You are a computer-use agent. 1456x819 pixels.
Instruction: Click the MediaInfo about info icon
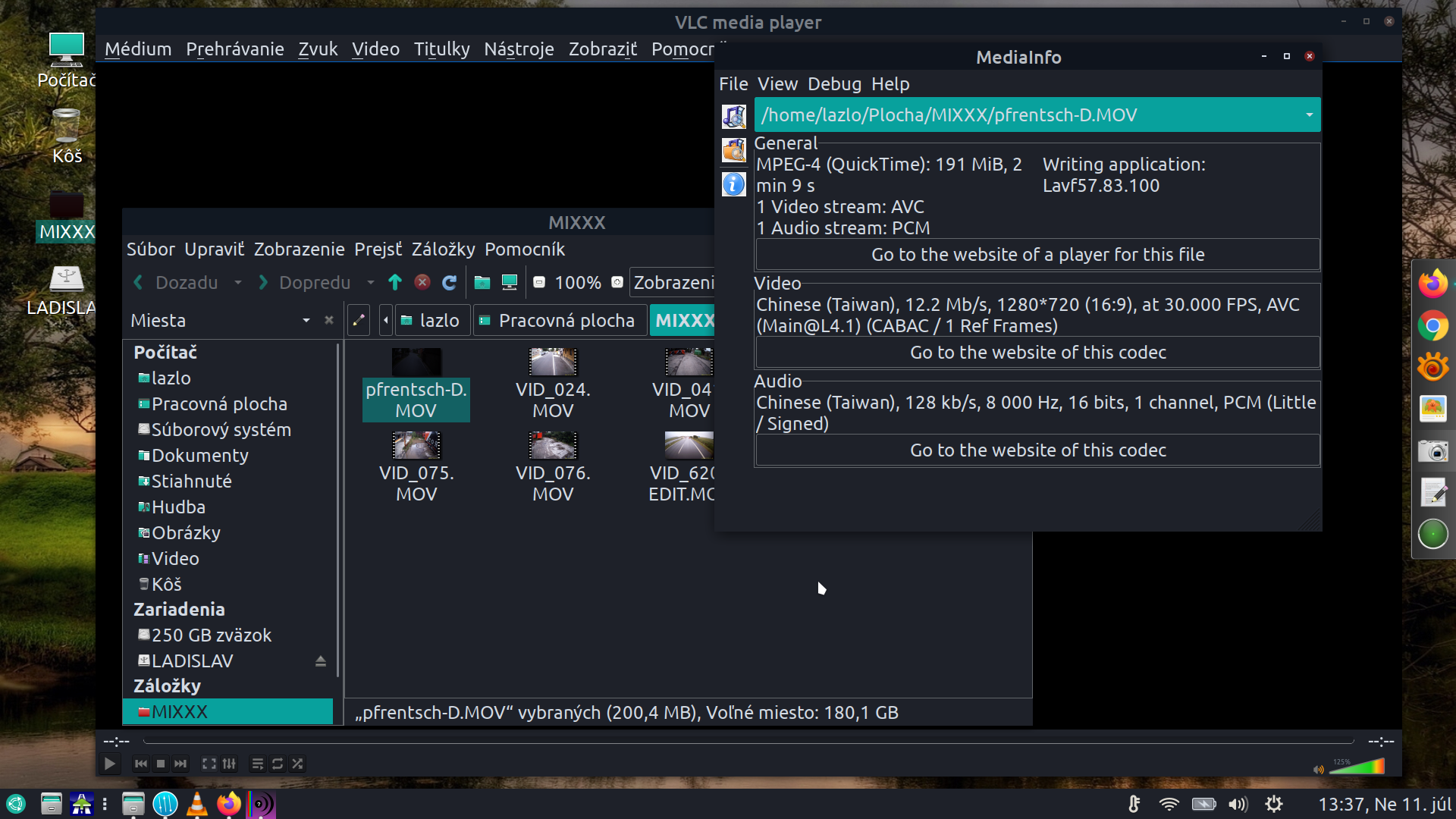(x=733, y=184)
